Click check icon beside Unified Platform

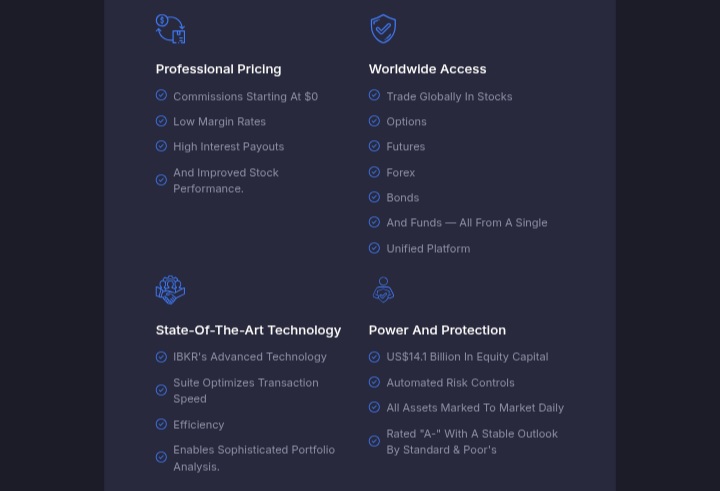(x=374, y=248)
